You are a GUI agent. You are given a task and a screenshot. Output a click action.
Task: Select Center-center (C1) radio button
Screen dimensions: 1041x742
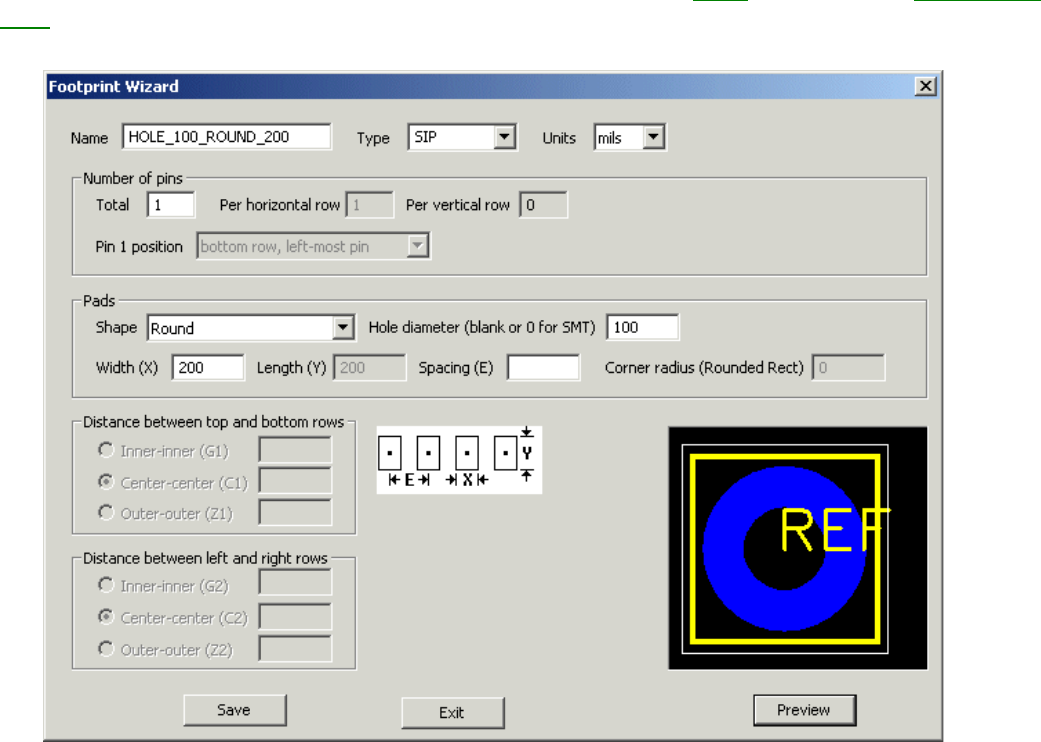[106, 482]
